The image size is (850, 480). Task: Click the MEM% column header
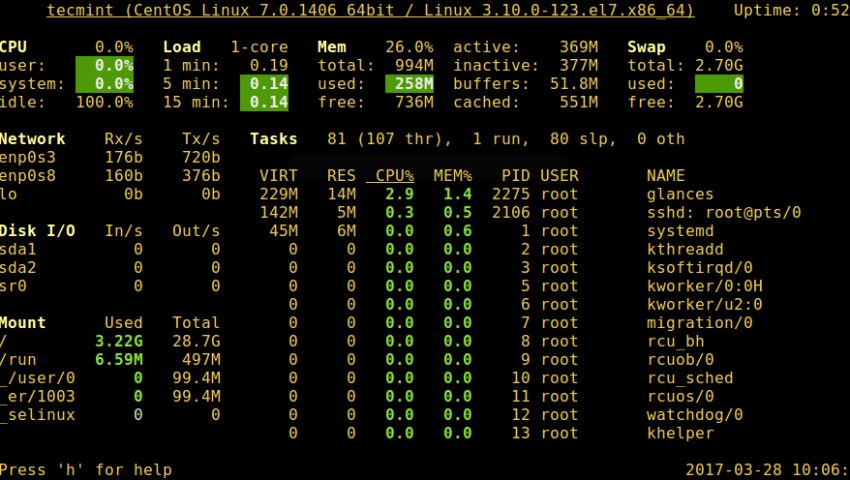452,176
